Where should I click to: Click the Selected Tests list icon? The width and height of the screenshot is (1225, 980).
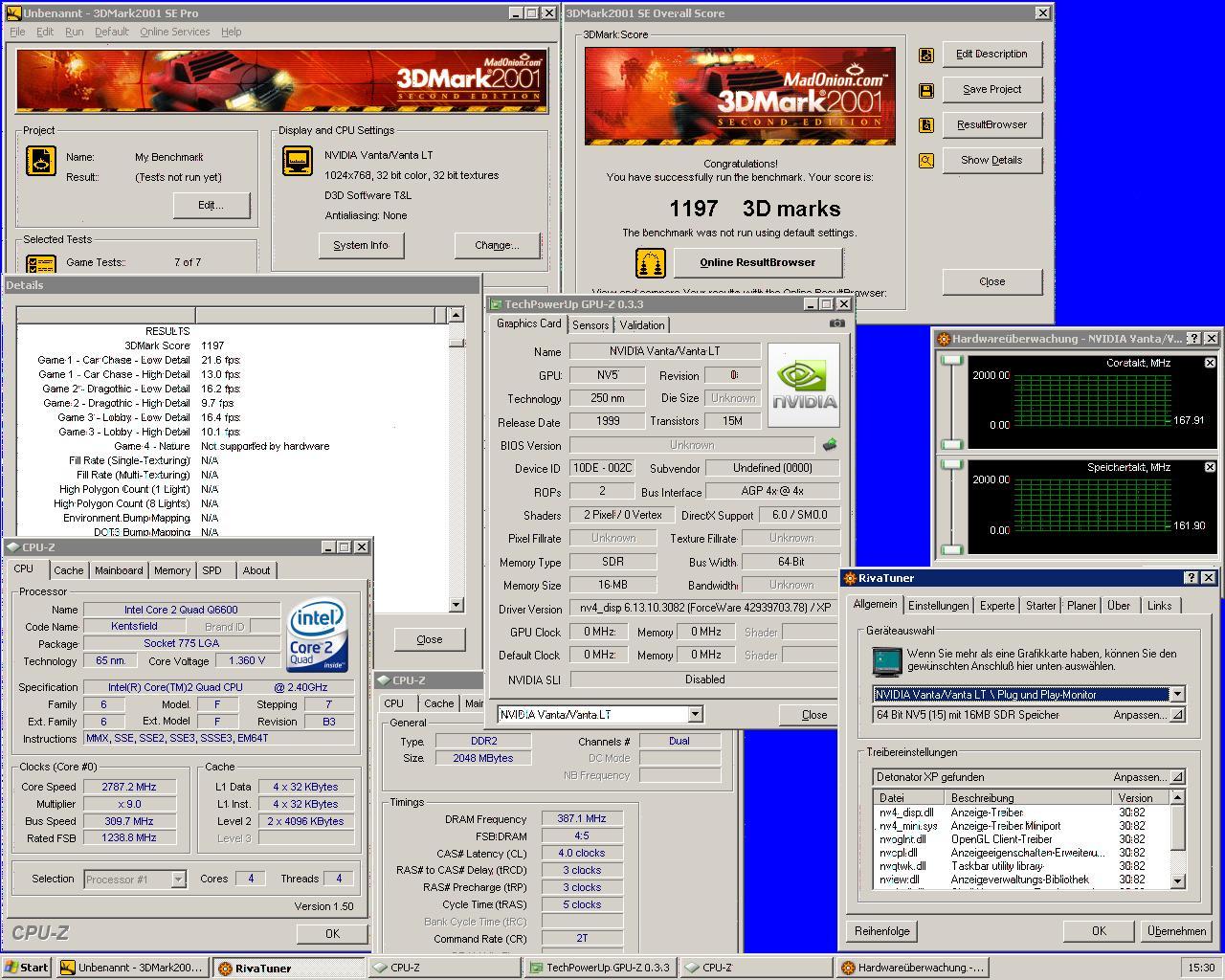point(40,264)
